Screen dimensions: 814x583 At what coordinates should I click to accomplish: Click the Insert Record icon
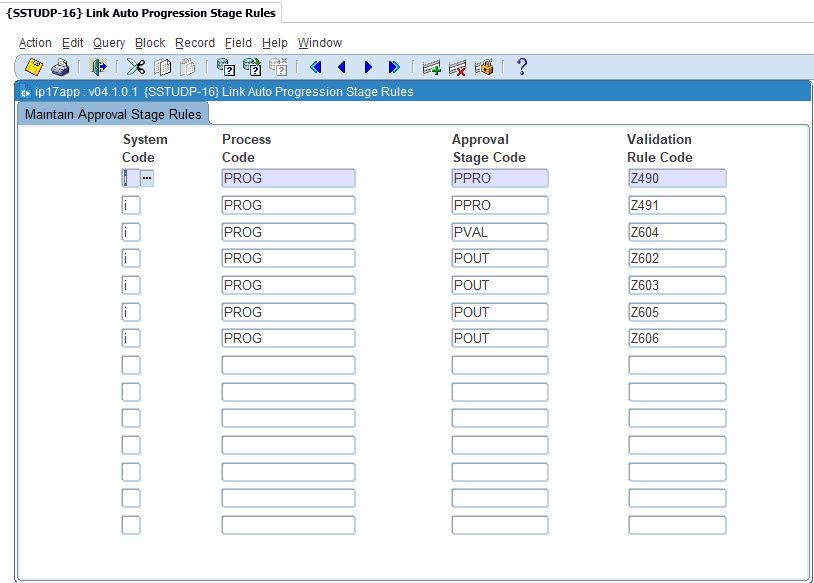tap(432, 67)
